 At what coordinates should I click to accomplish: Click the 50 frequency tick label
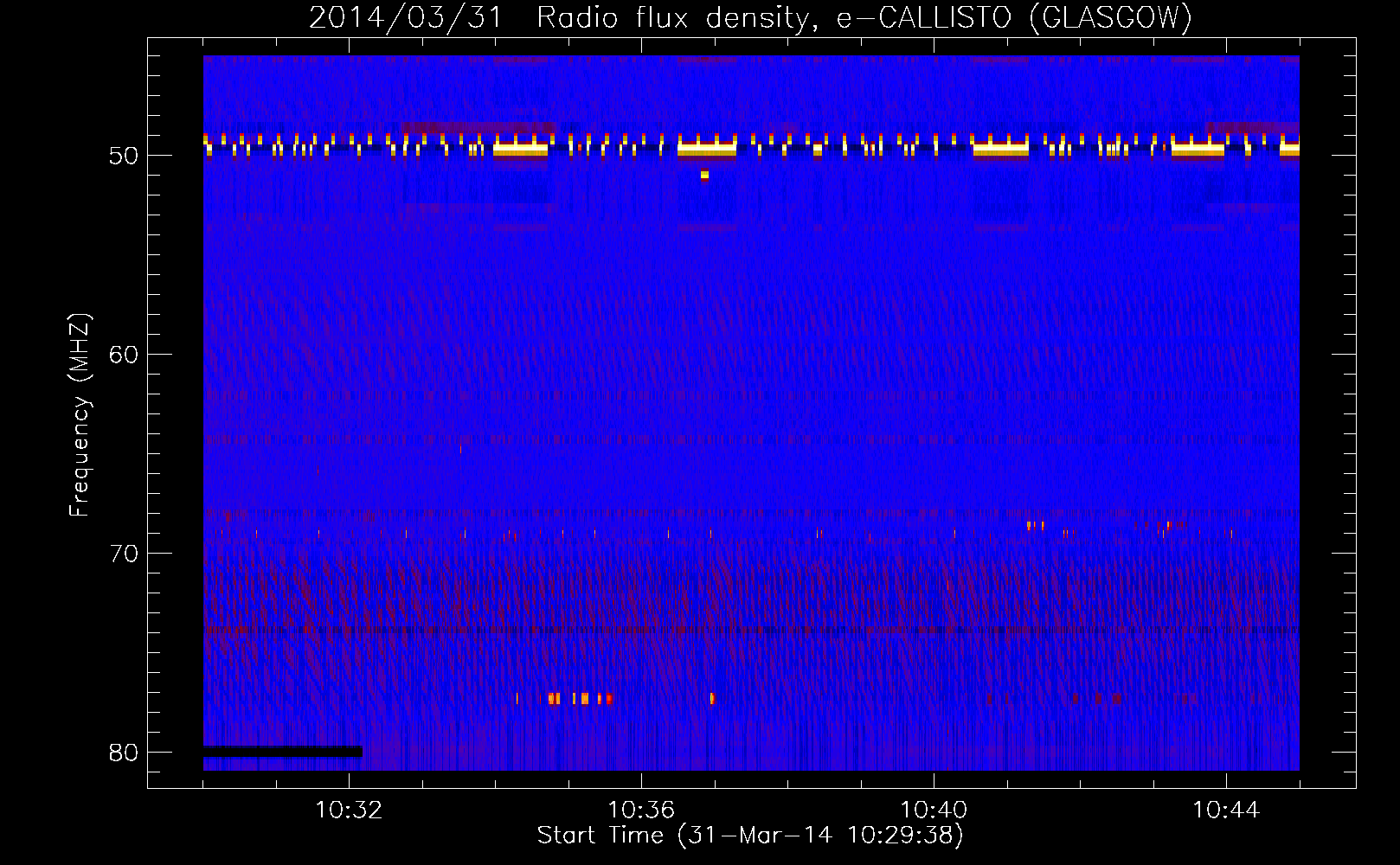point(124,156)
